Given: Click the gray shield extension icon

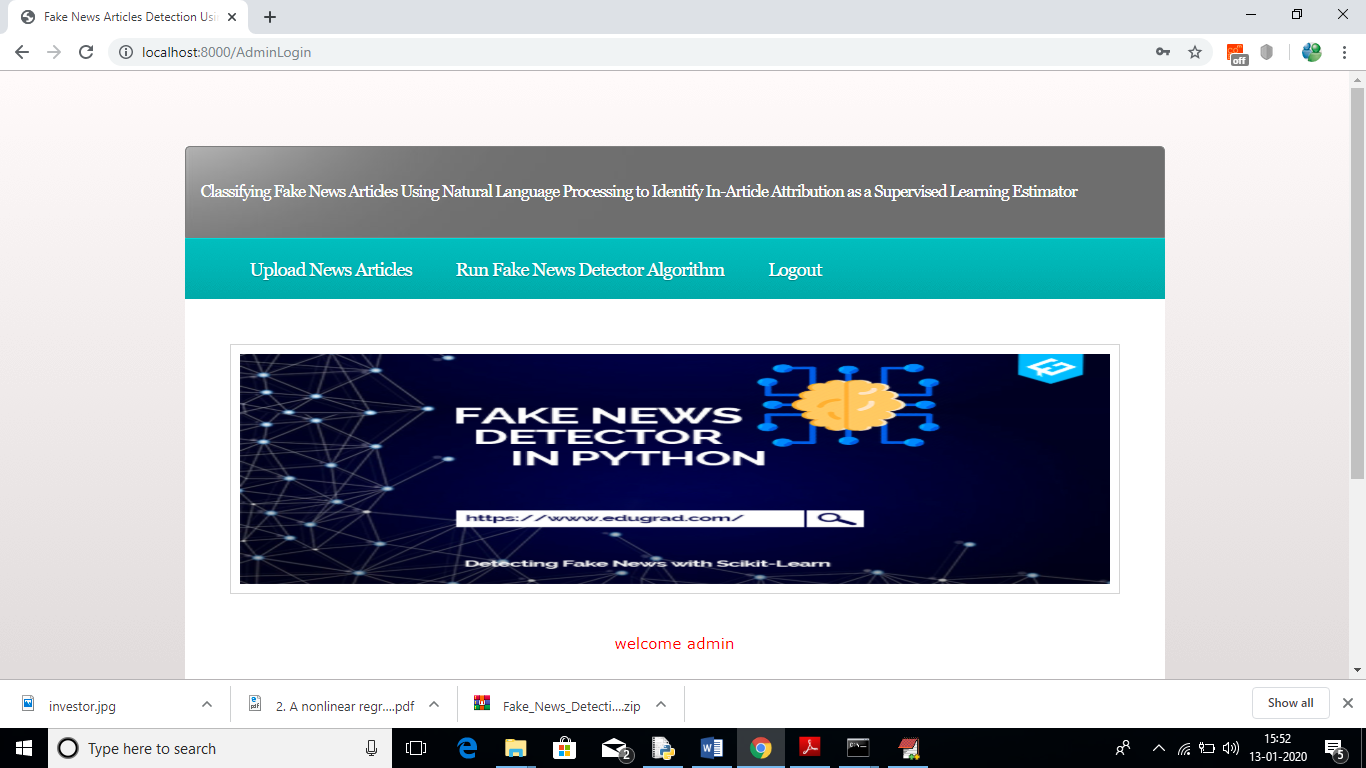Looking at the screenshot, I should tap(1267, 52).
